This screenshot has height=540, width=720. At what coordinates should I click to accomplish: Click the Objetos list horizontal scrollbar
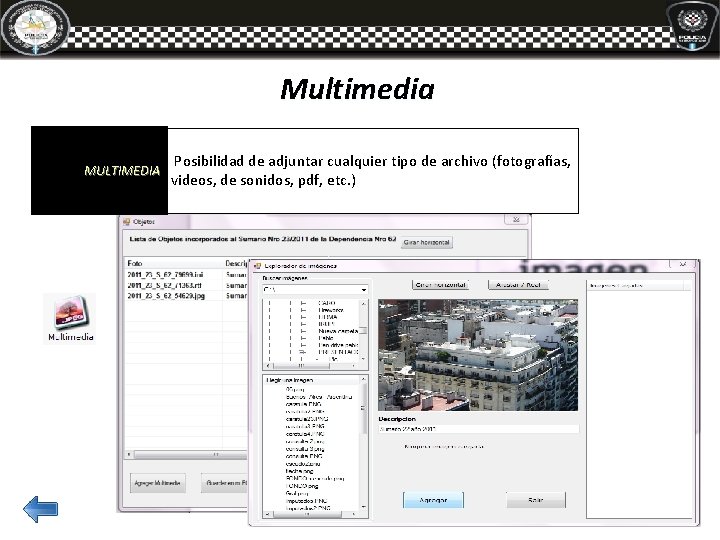(x=188, y=455)
